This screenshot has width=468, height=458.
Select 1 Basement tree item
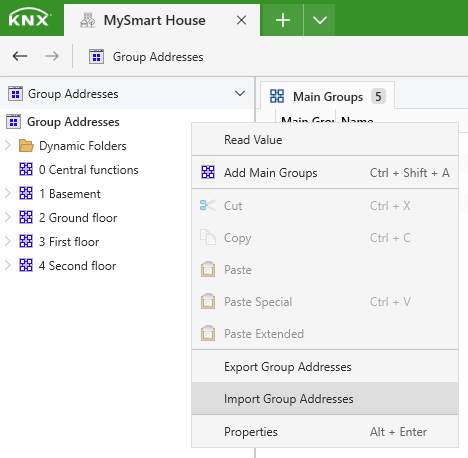pos(70,194)
